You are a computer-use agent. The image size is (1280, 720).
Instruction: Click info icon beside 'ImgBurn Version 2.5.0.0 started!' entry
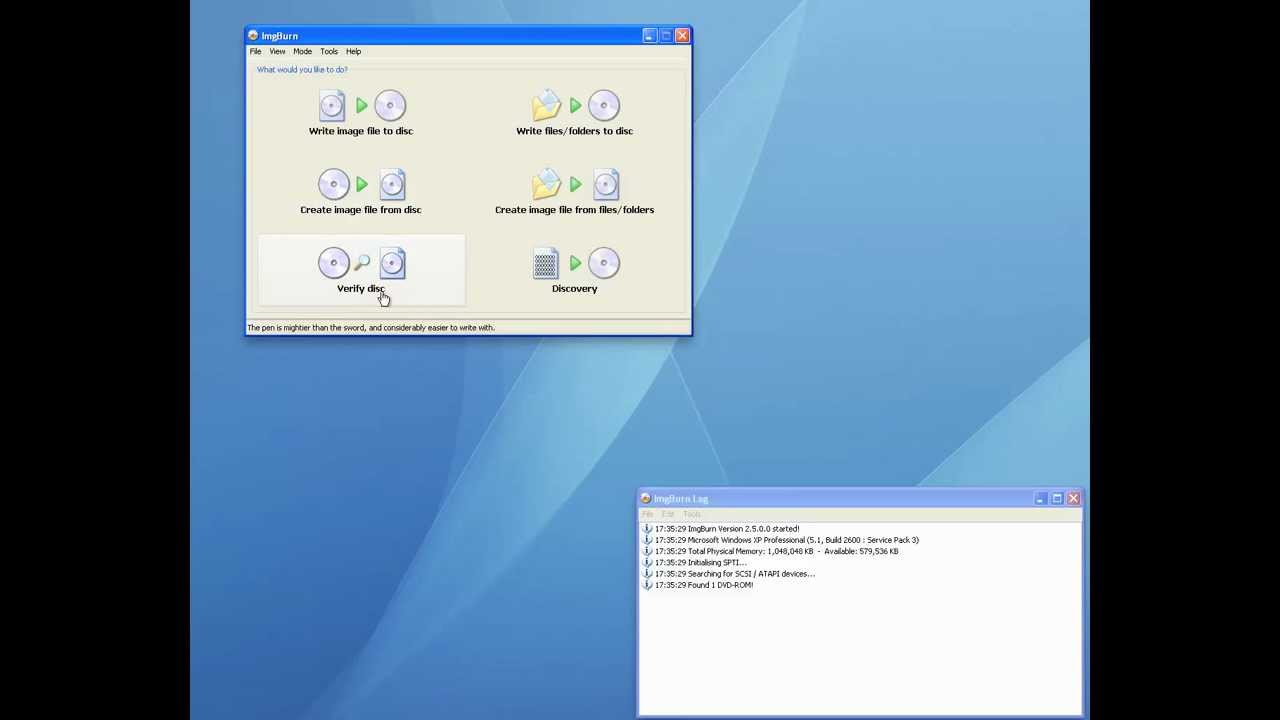click(647, 529)
